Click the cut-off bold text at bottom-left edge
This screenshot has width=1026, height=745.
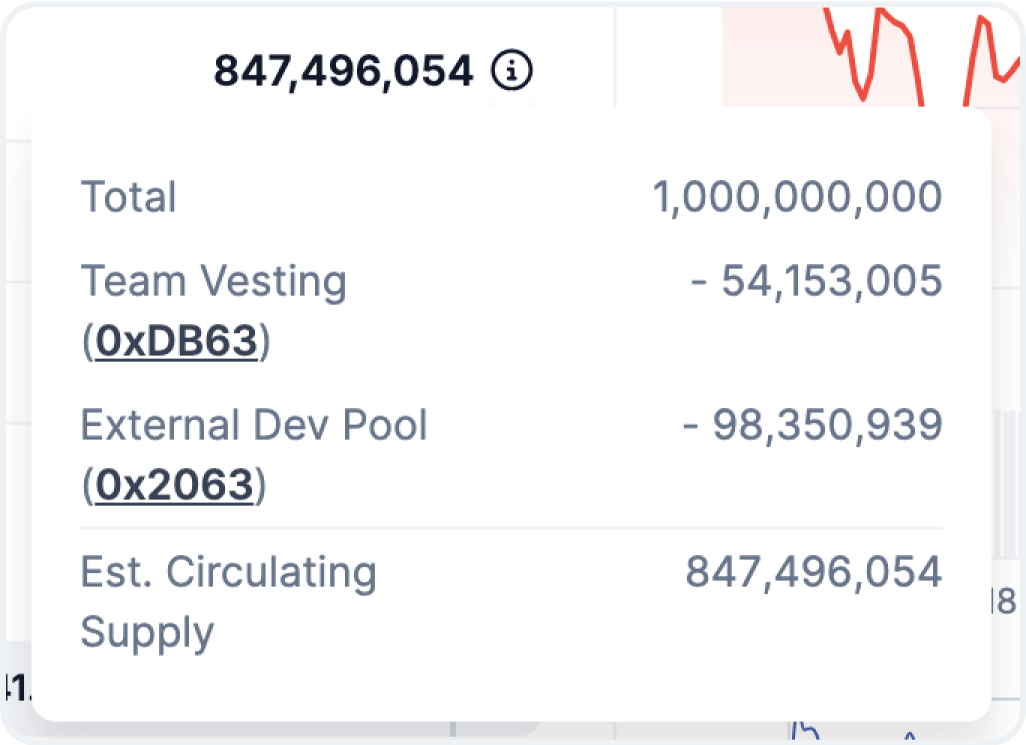14,688
